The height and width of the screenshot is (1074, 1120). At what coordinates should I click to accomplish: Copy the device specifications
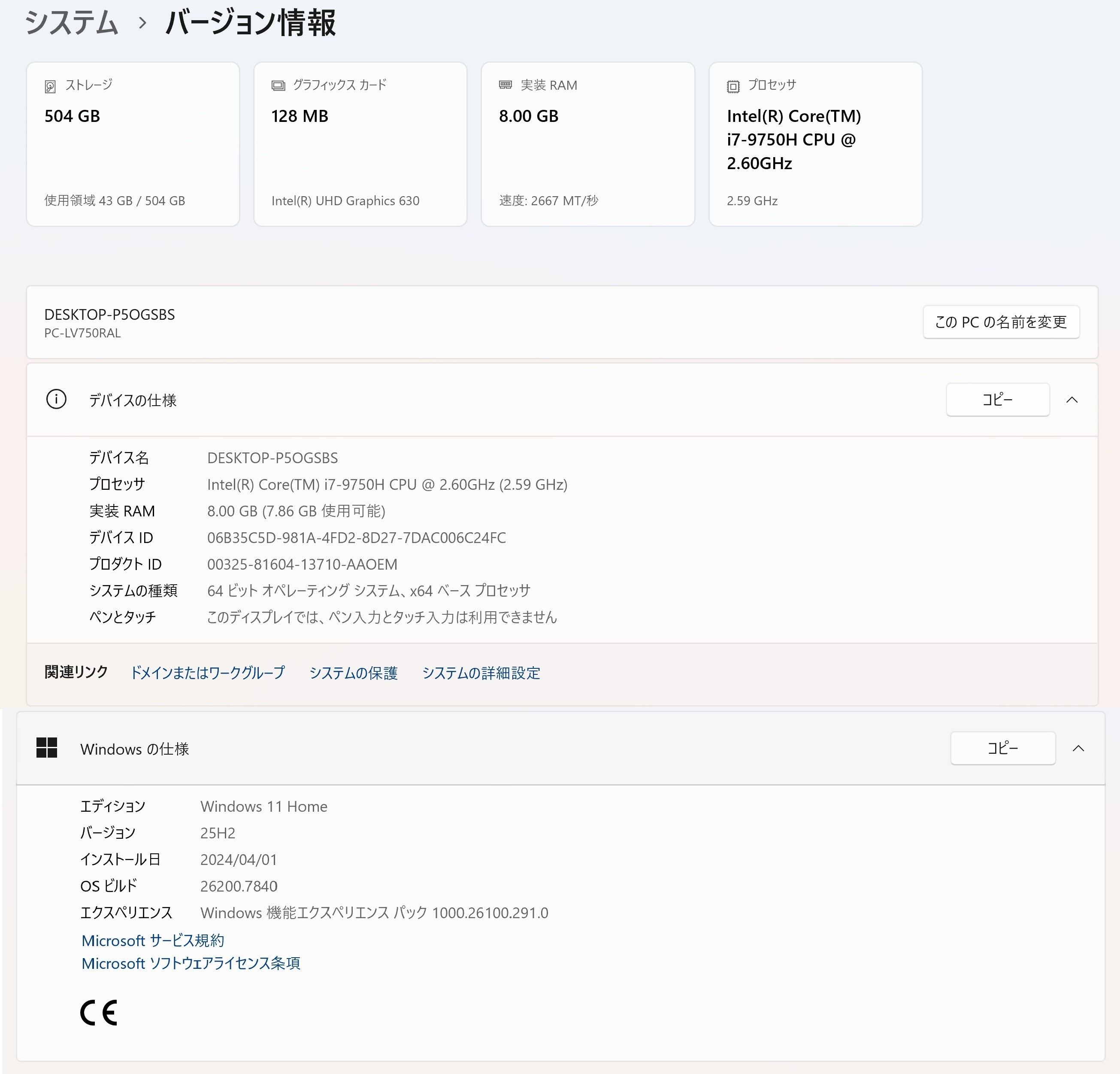pyautogui.click(x=997, y=400)
